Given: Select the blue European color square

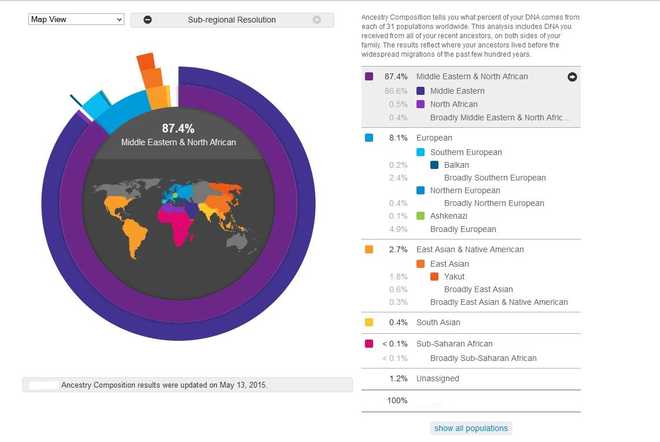Looking at the screenshot, I should point(370,138).
